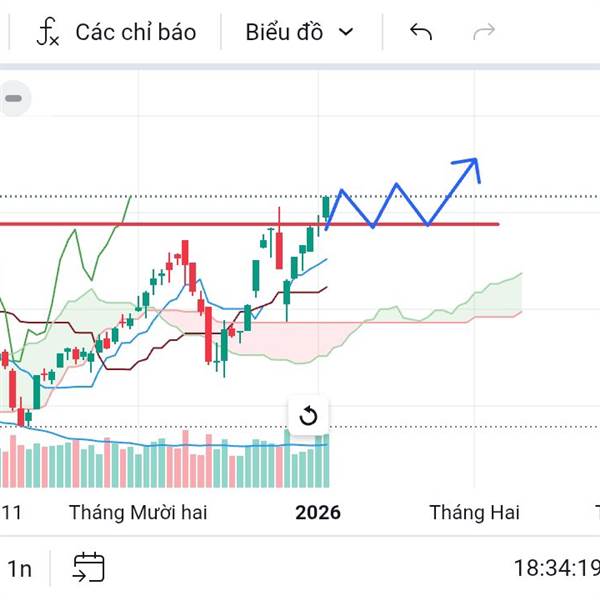This screenshot has width=600, height=600.
Task: Click the red Ichimoku cloud area
Action: coord(280,340)
